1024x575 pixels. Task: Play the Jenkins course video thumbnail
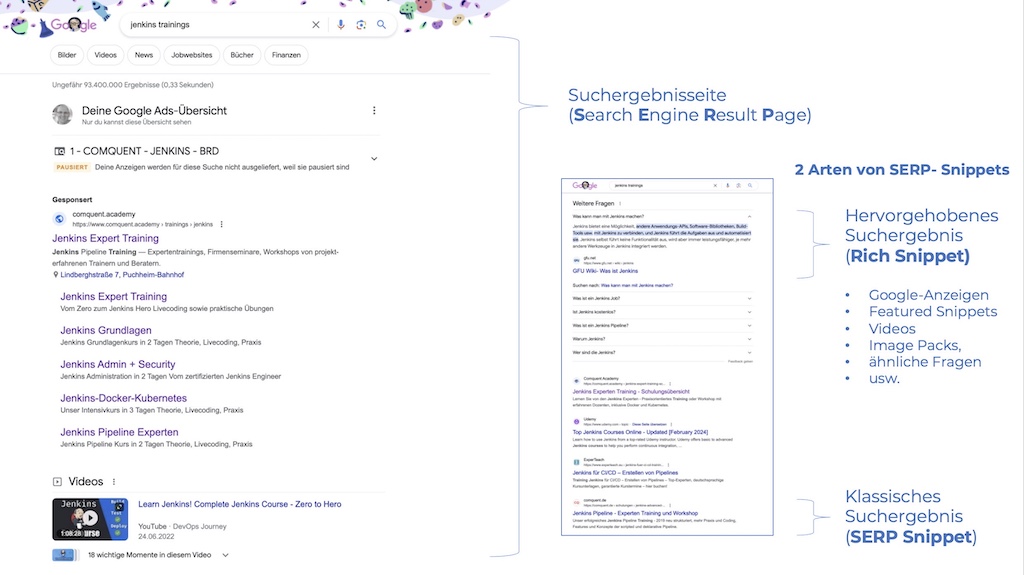click(90, 519)
